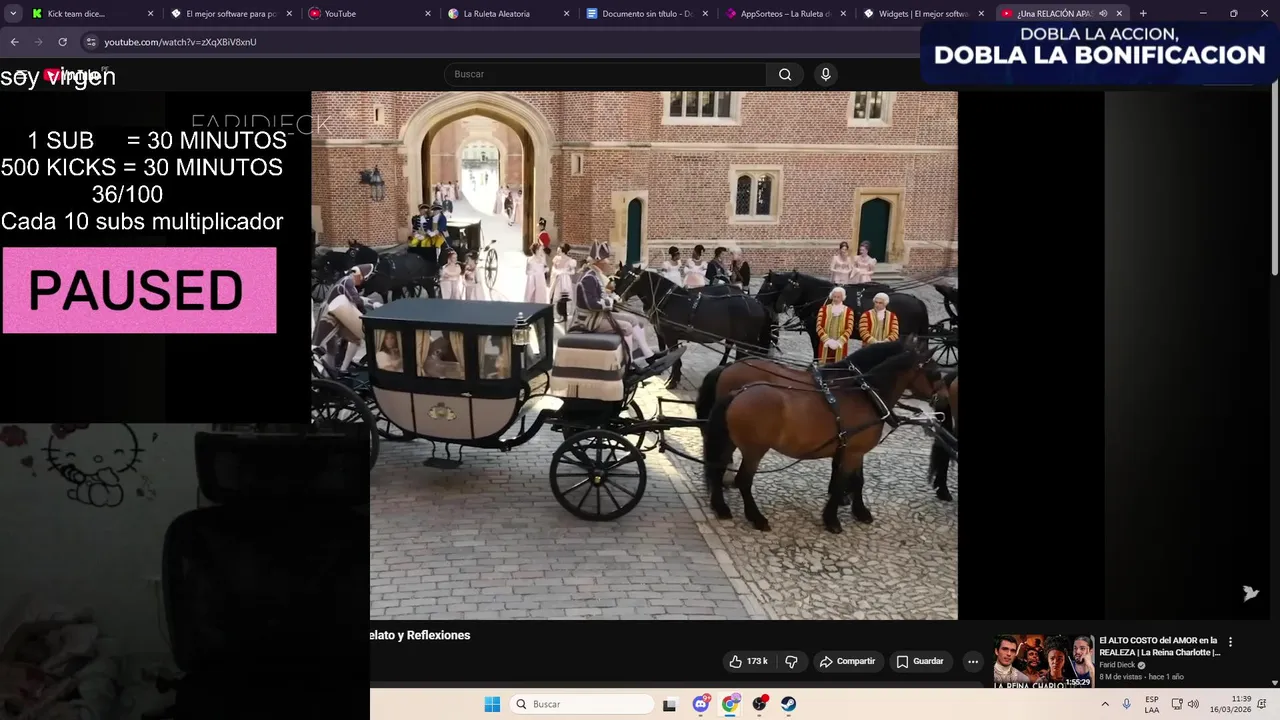Viewport: 1280px width, 720px height.
Task: Open El ALTO COSTO del AMOR video title
Action: [x=1159, y=646]
